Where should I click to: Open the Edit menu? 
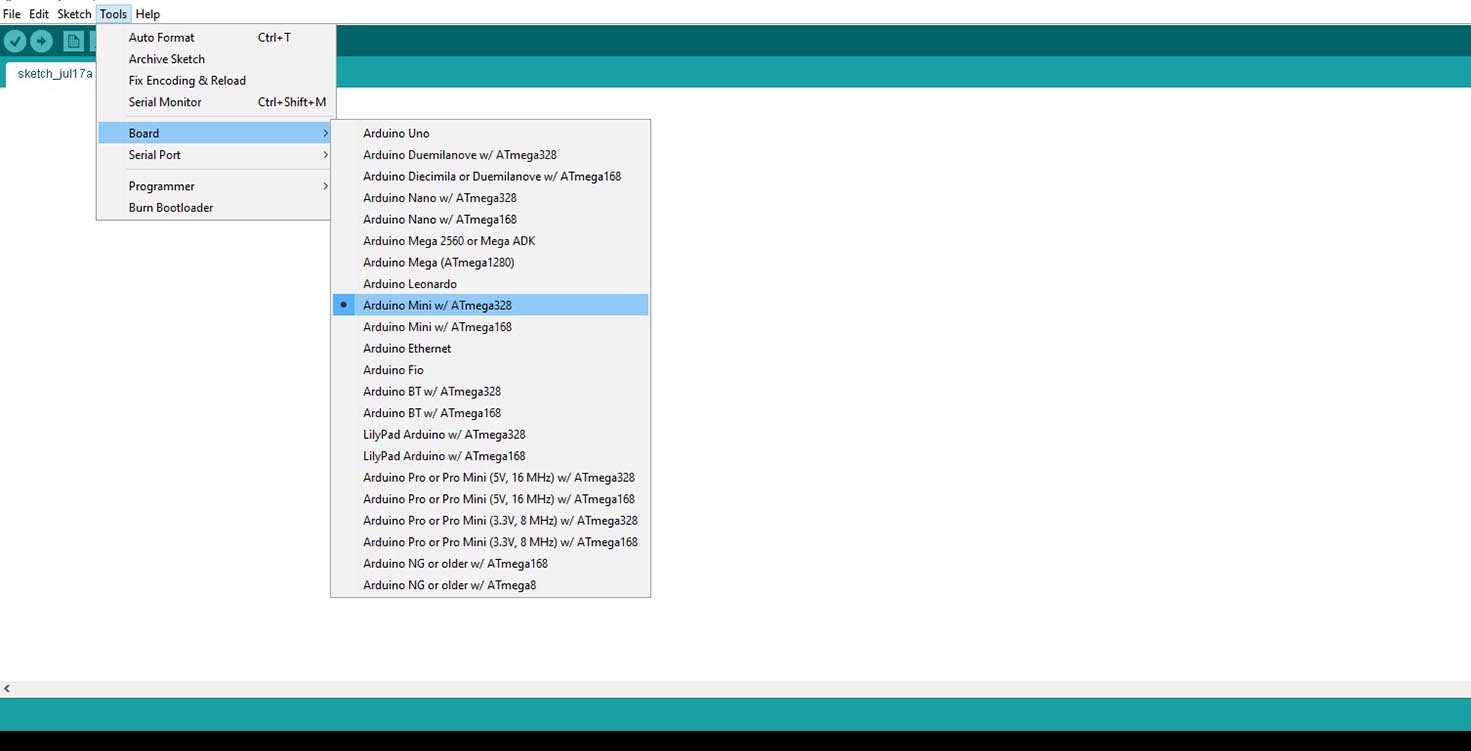(39, 14)
